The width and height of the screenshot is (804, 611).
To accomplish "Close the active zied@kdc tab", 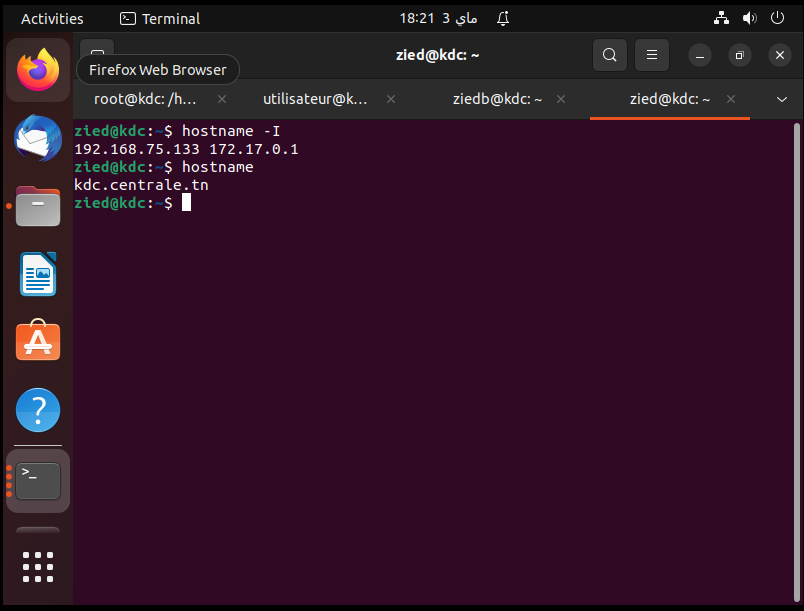I will pos(731,99).
